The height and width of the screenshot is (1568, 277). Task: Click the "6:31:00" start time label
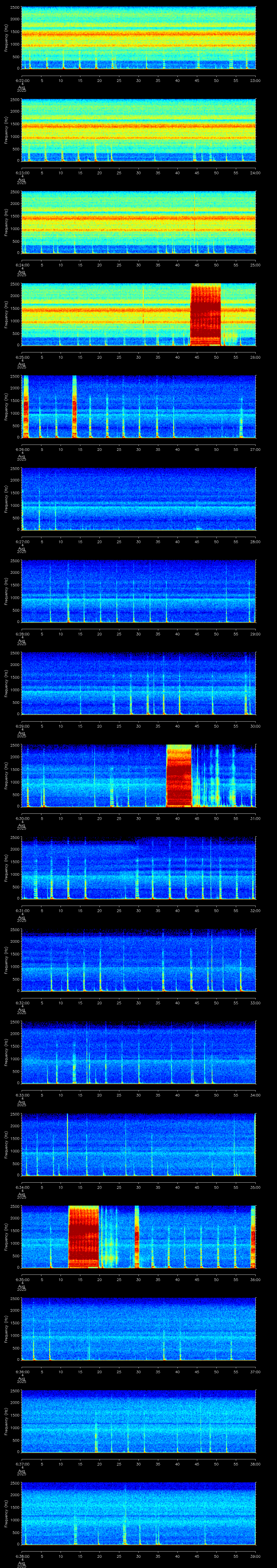[x=22, y=910]
